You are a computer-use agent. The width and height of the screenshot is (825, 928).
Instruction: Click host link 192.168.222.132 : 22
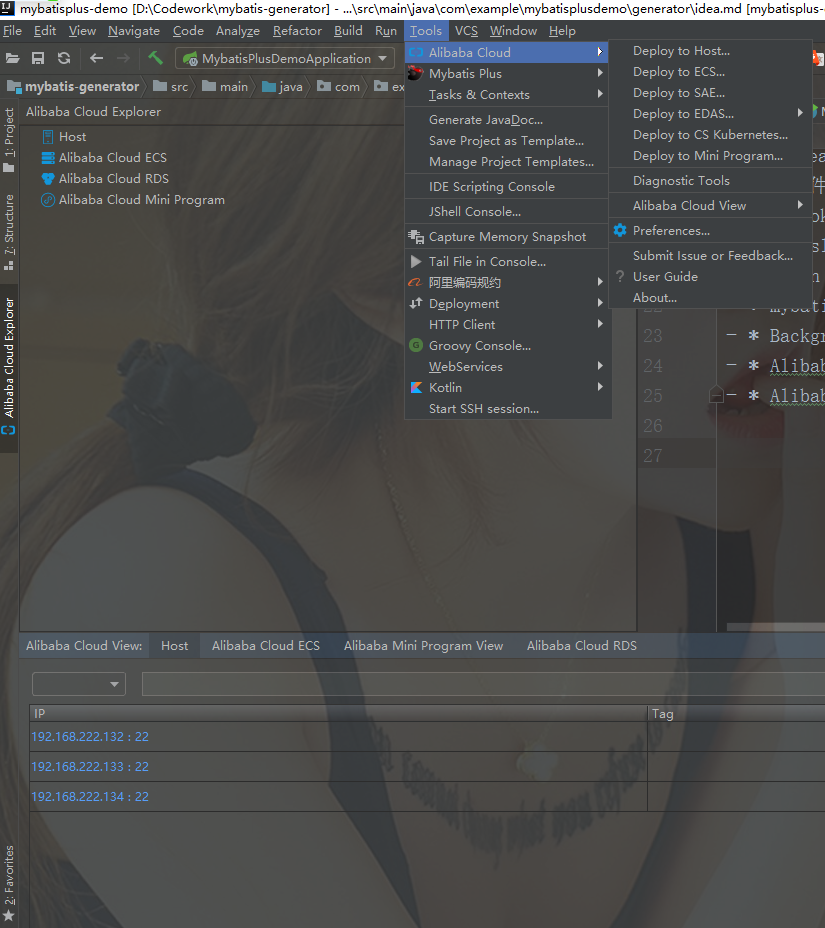pos(90,737)
